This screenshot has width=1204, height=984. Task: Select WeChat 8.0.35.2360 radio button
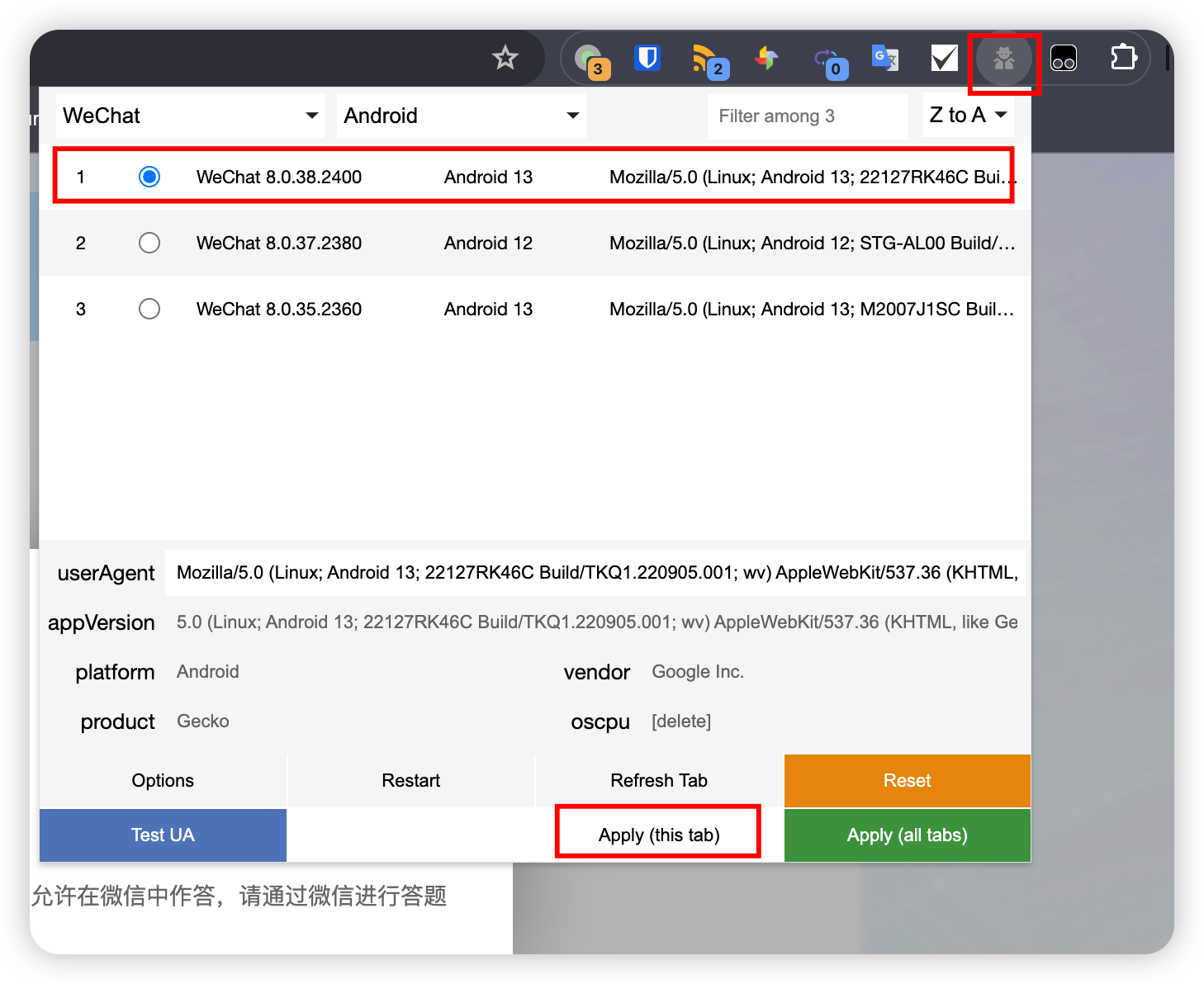click(x=149, y=309)
